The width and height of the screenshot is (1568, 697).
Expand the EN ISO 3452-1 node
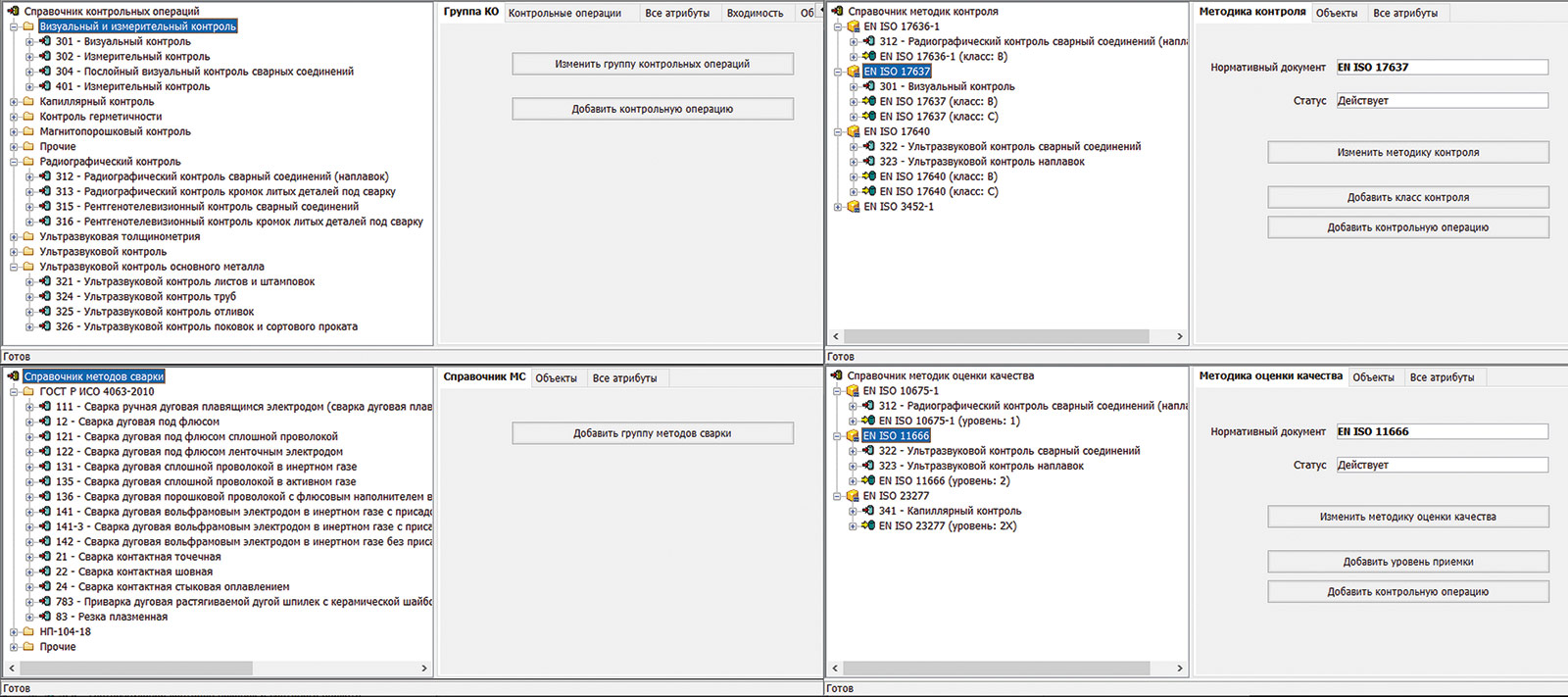coord(838,207)
